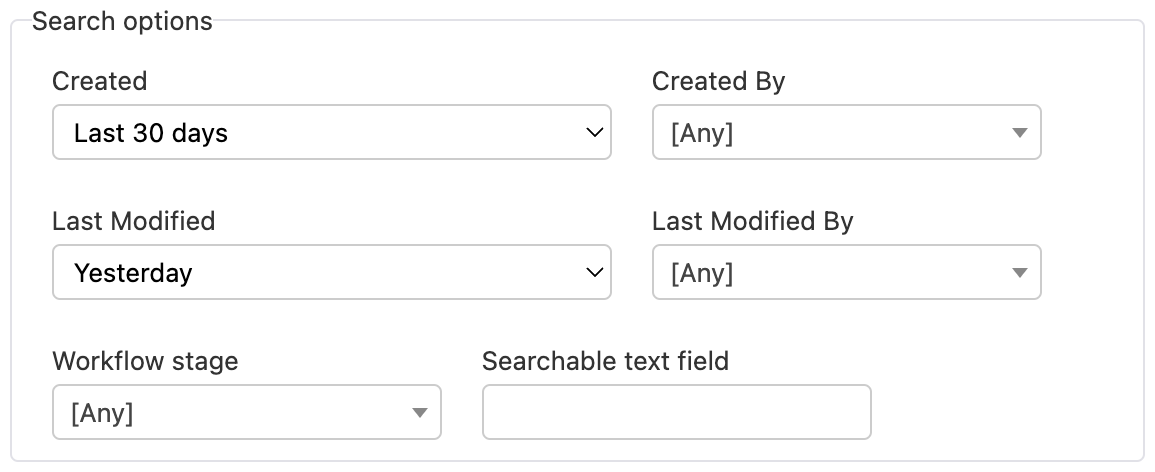Click the "Last Modified" field label
Viewport: 1155px width, 472px height.
(133, 221)
